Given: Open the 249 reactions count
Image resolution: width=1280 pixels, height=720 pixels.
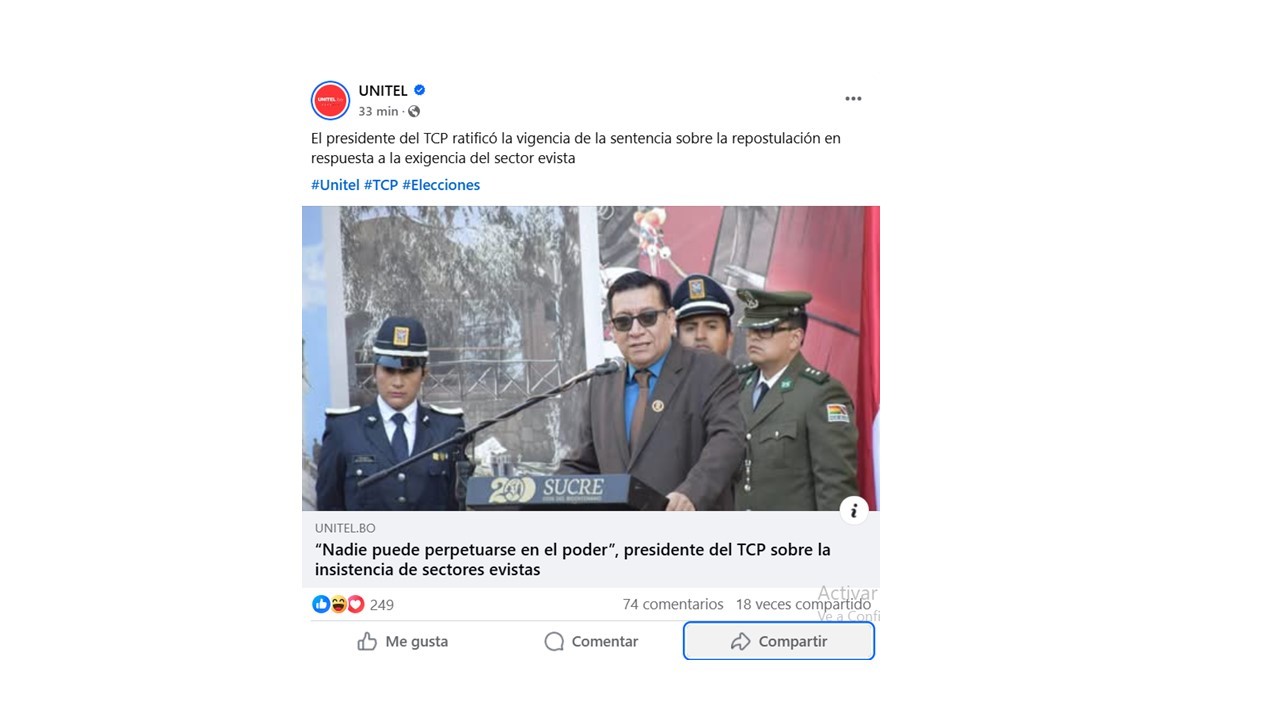Looking at the screenshot, I should coord(382,605).
